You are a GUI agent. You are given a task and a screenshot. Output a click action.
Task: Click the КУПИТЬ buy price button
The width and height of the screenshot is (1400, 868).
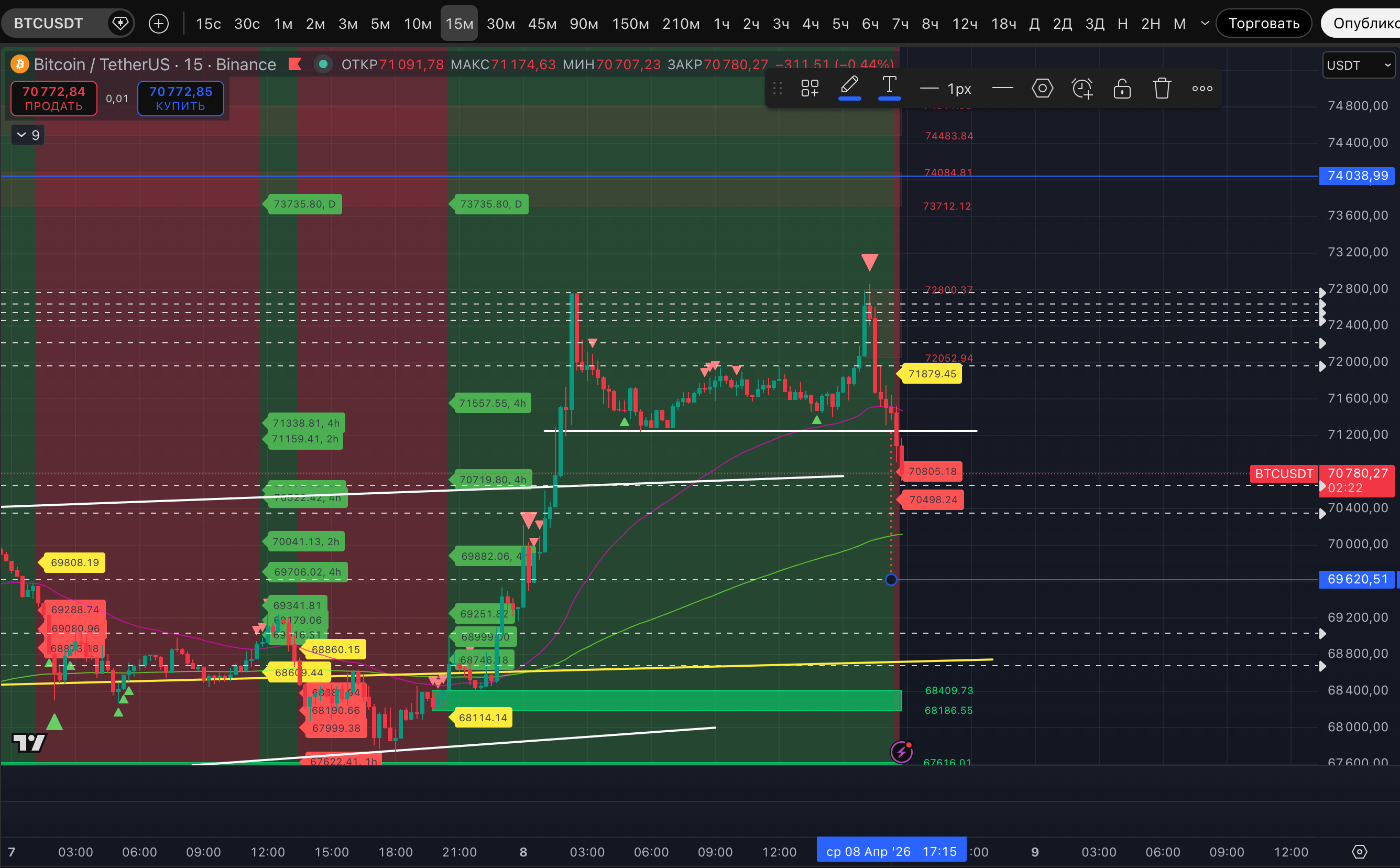click(180, 98)
